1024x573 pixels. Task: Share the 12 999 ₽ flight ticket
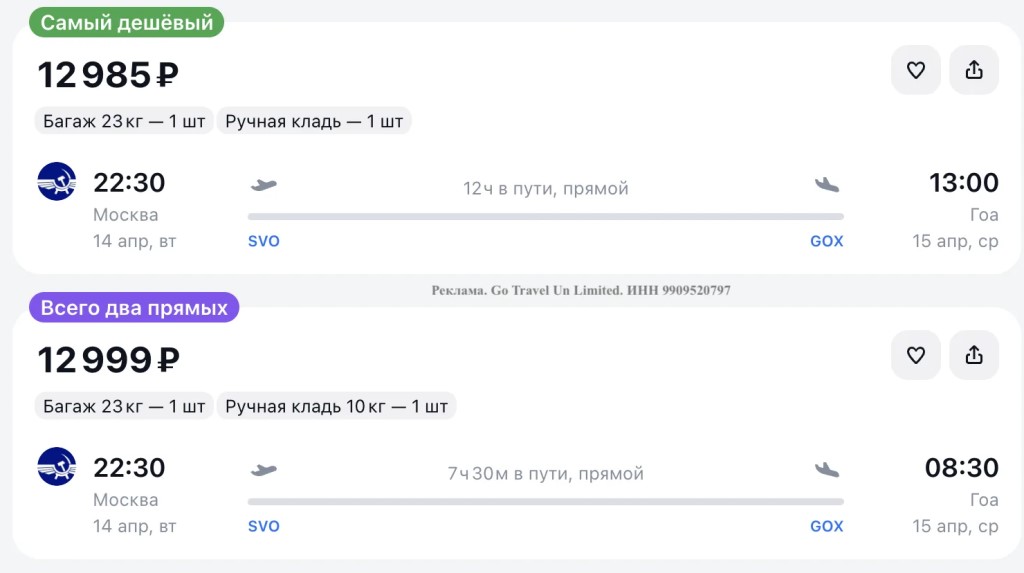[974, 355]
